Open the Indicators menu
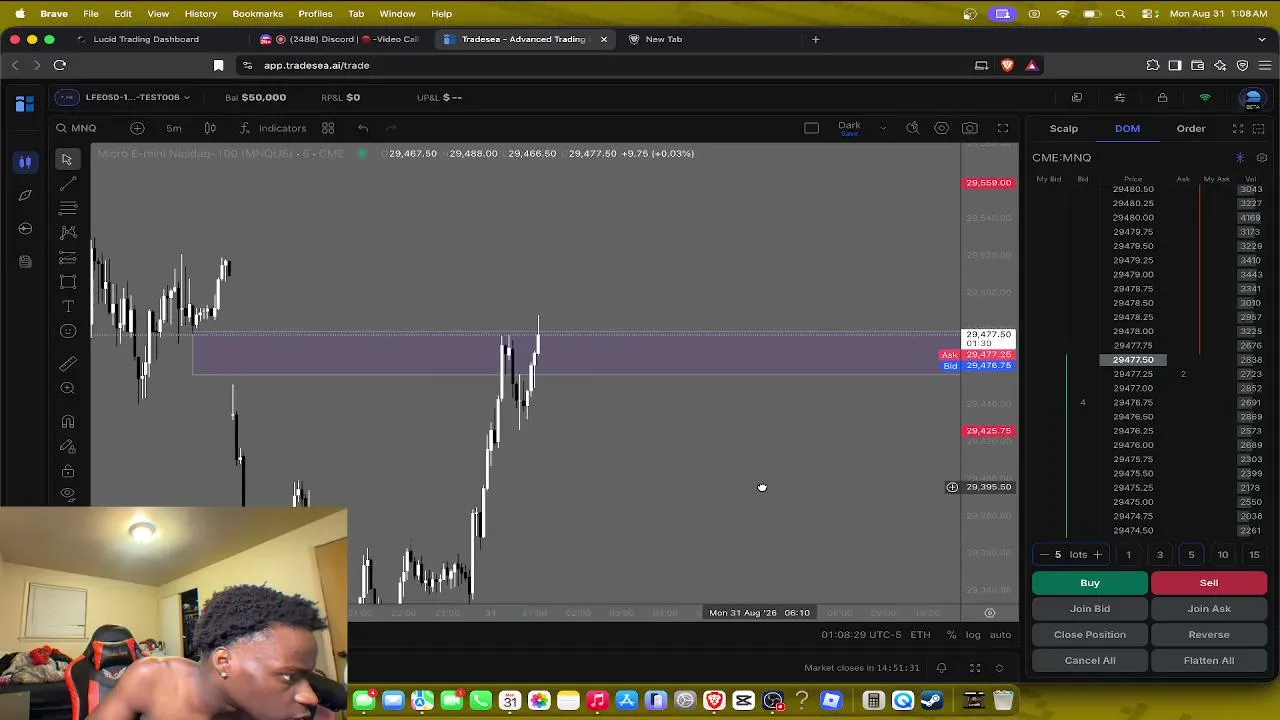The height and width of the screenshot is (720, 1280). coord(272,128)
